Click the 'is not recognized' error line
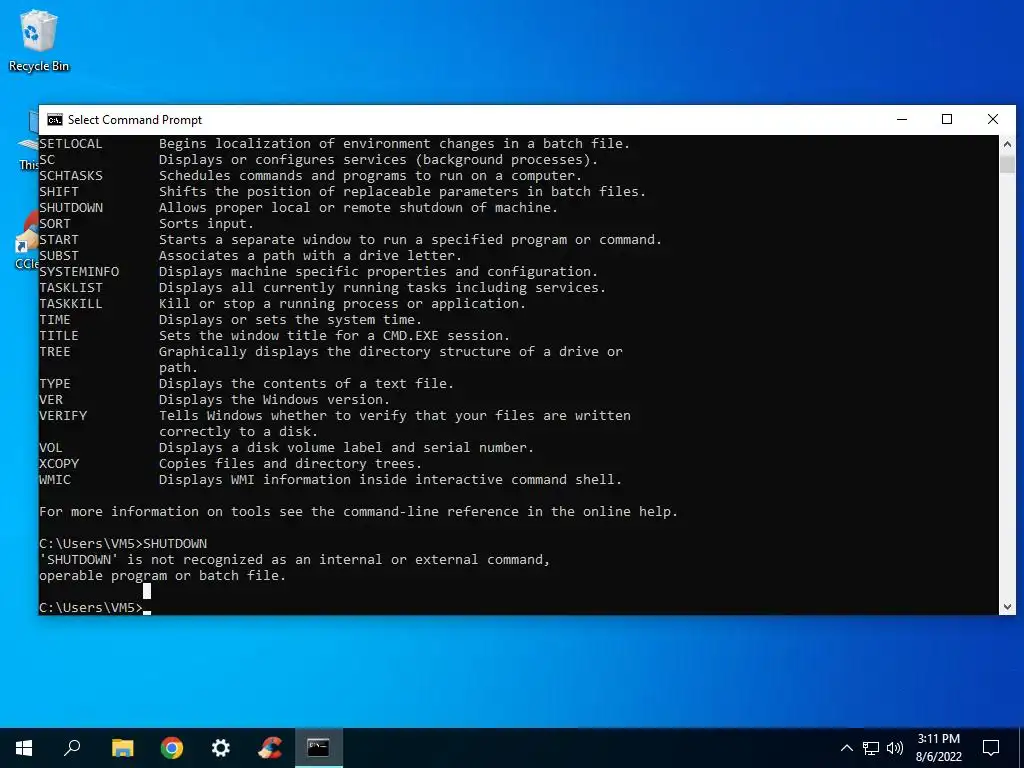The image size is (1024, 768). pos(295,560)
